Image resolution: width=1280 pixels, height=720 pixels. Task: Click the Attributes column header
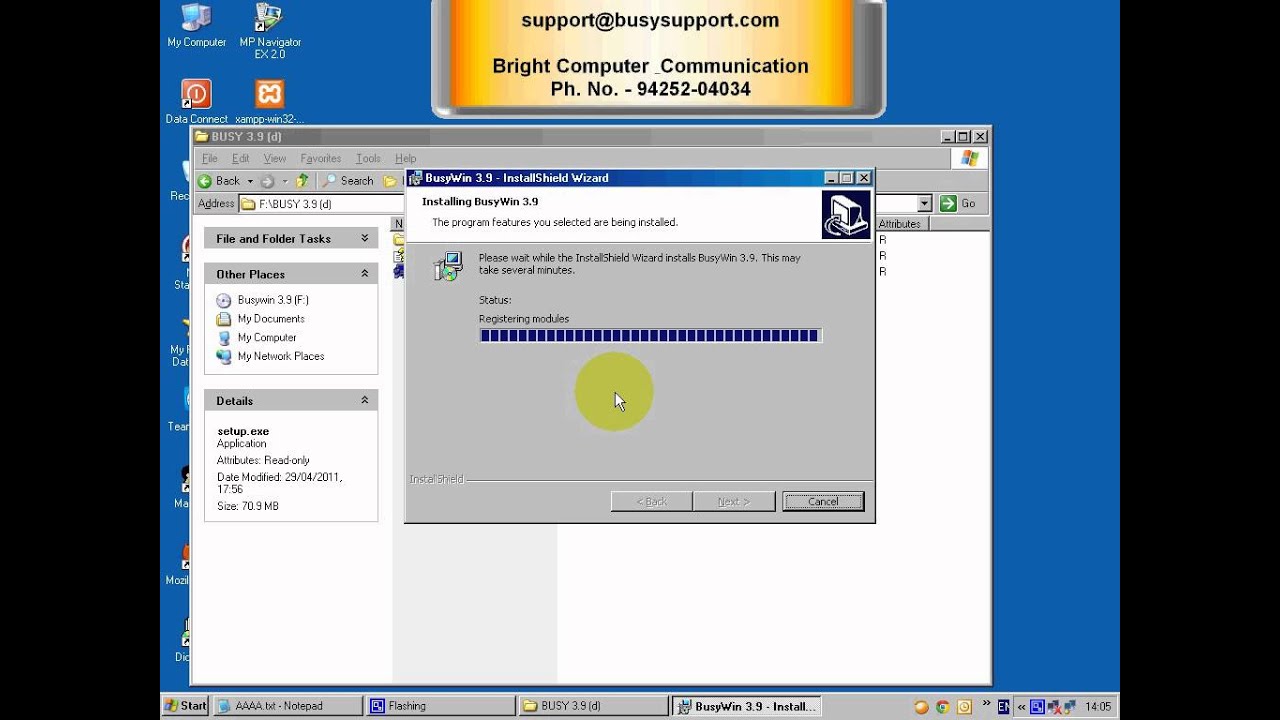(902, 224)
